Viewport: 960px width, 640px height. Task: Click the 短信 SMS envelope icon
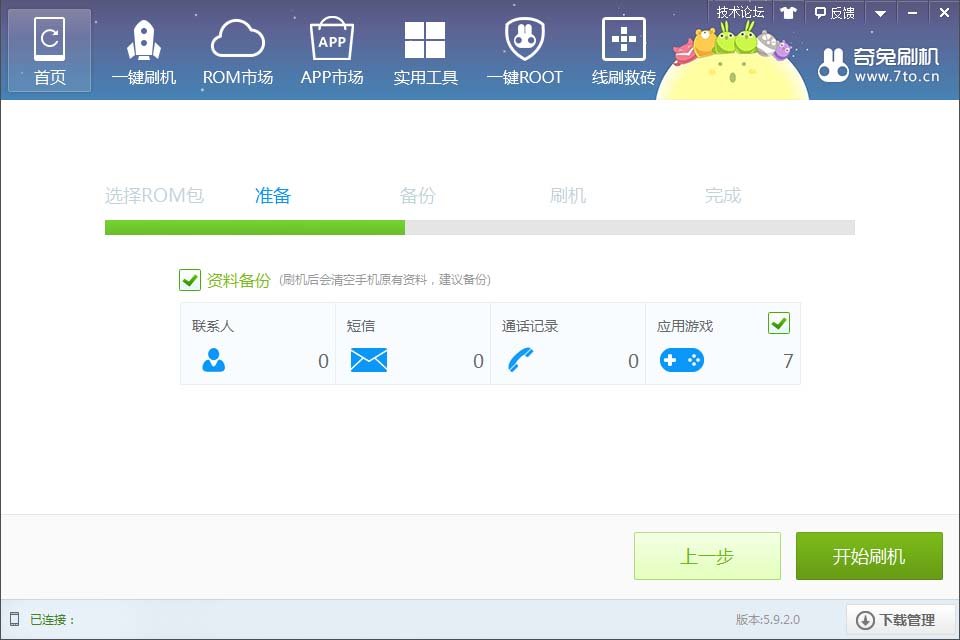click(x=368, y=360)
